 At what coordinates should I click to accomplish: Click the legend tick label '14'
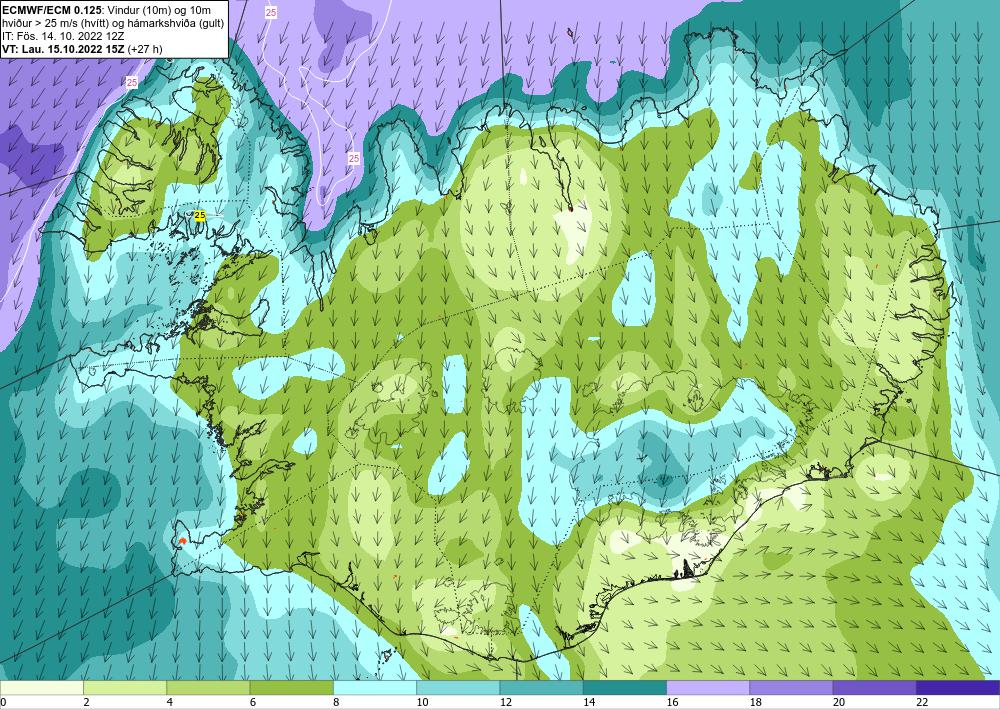(589, 702)
